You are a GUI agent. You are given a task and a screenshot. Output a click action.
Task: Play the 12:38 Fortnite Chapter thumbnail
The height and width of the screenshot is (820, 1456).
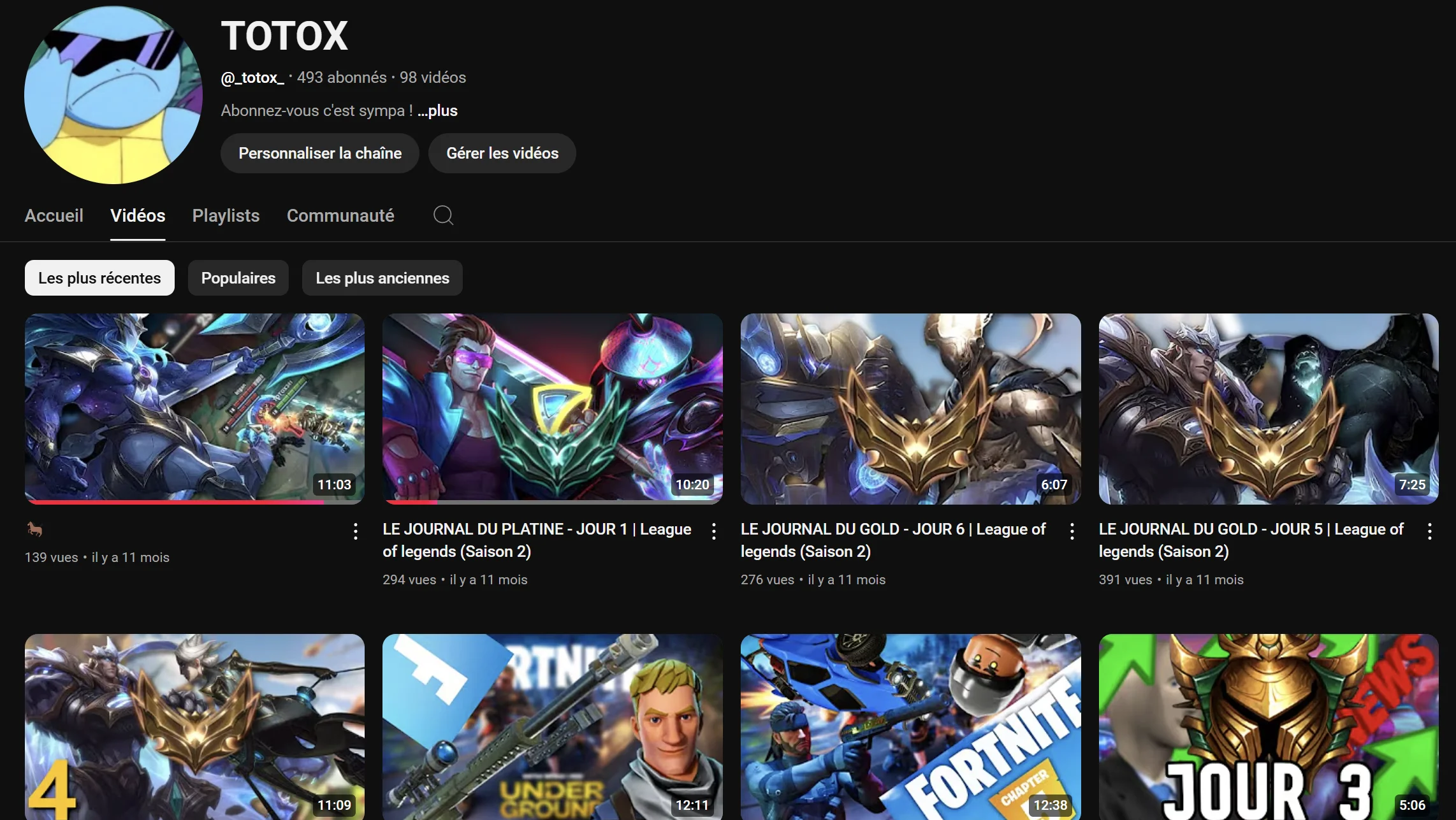[911, 727]
